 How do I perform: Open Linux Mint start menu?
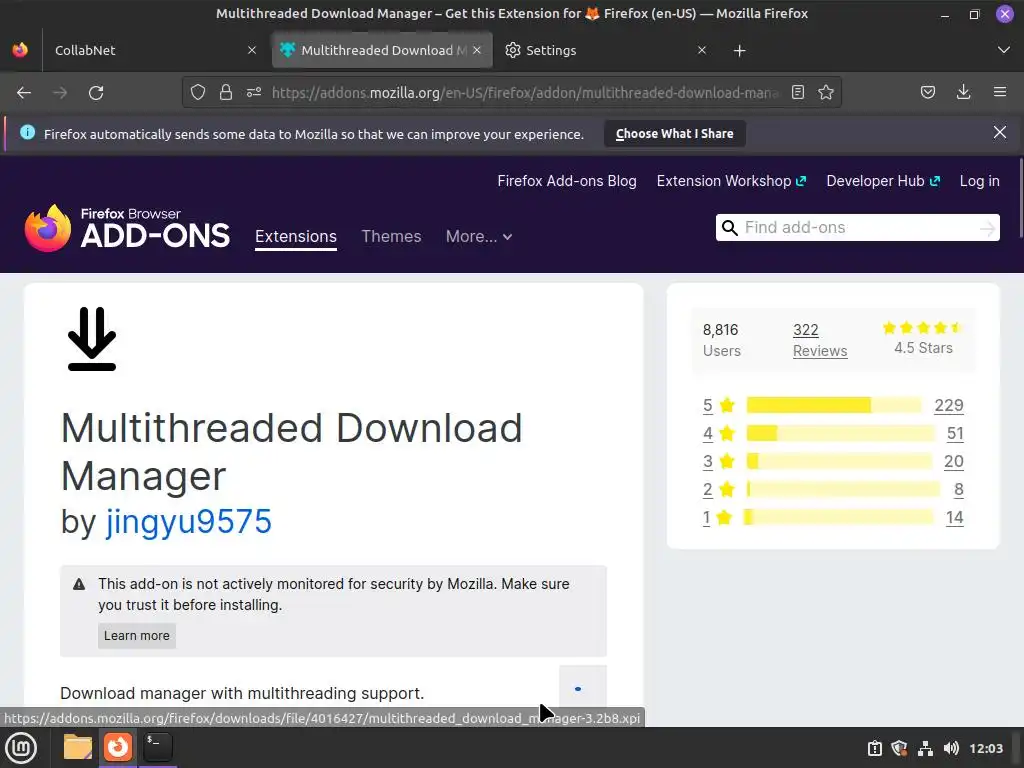point(21,748)
